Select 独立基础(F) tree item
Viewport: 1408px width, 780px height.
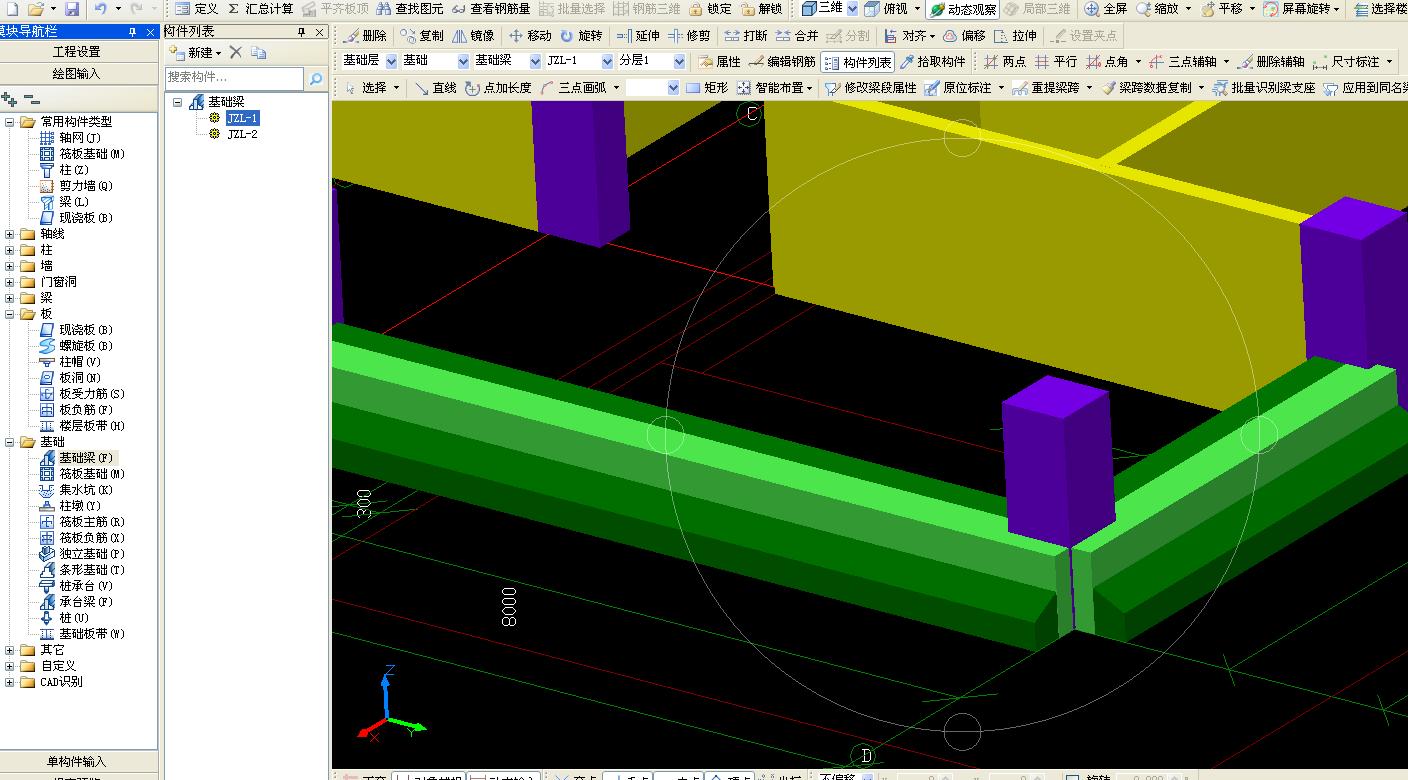click(81, 554)
